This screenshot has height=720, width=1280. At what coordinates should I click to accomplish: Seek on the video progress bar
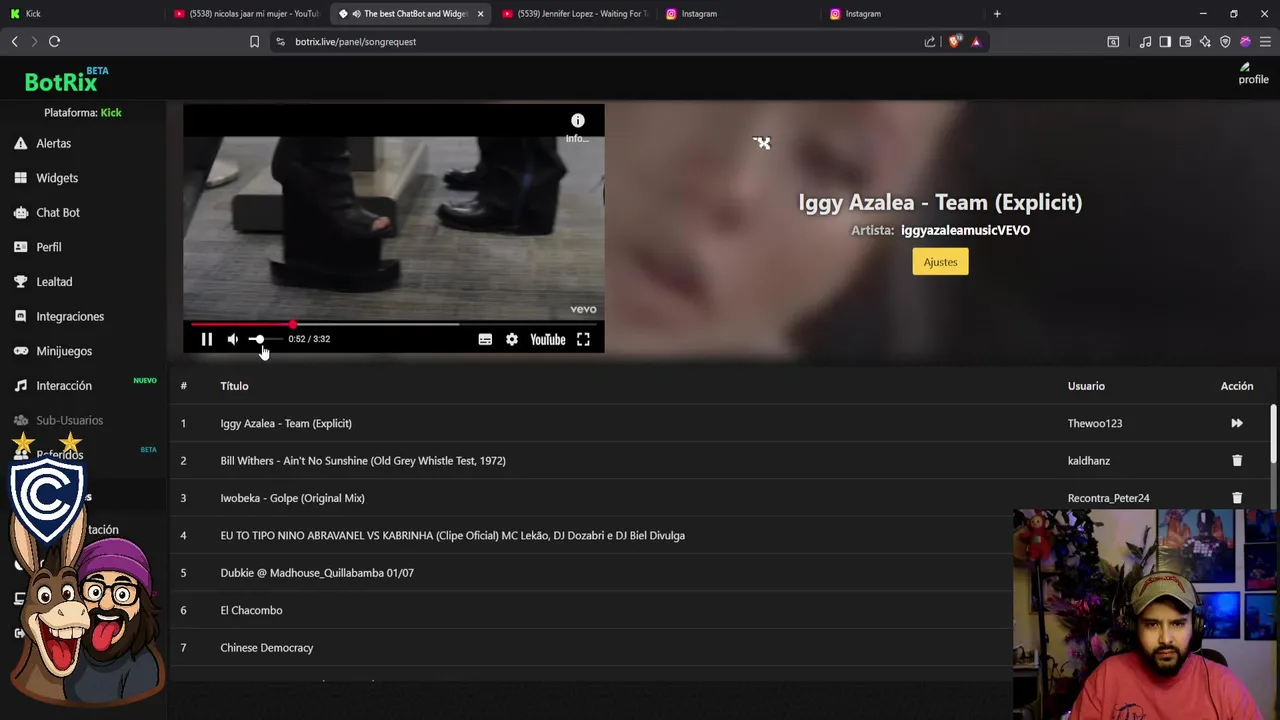[394, 324]
